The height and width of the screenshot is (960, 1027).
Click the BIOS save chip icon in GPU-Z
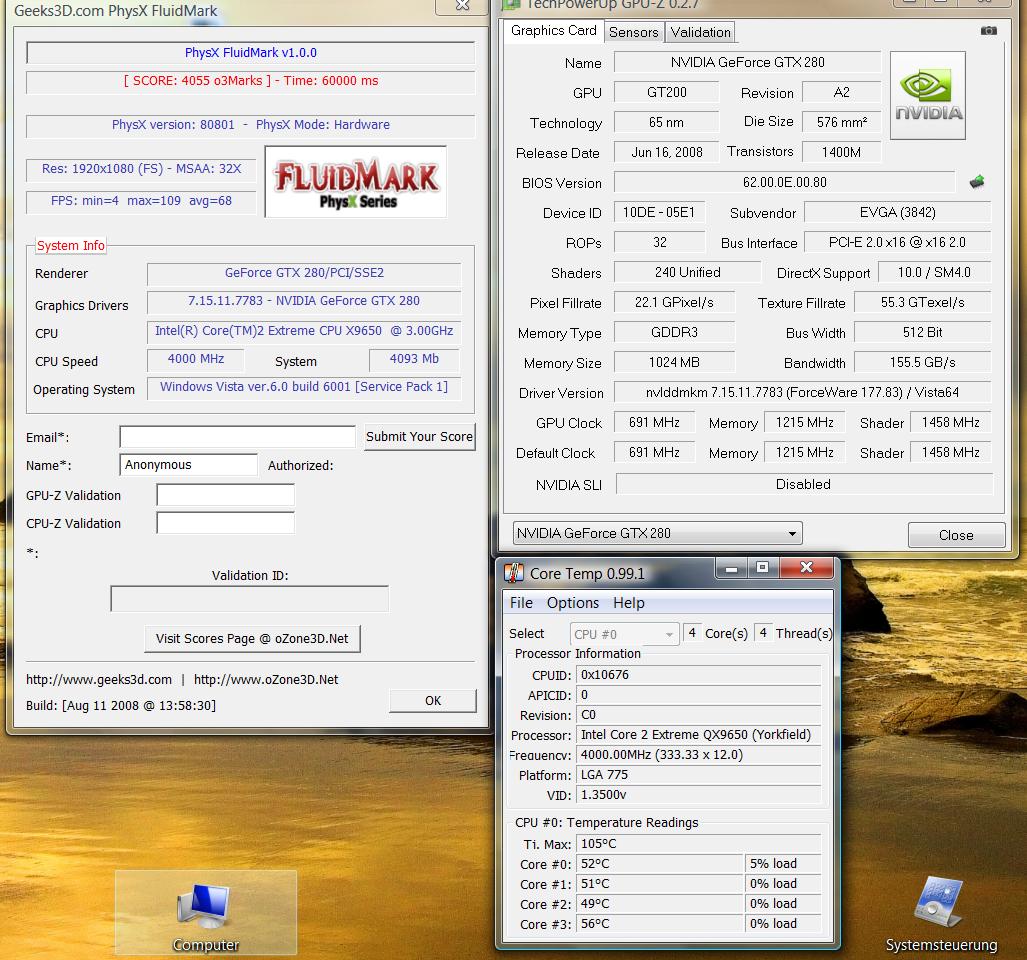pyautogui.click(x=977, y=181)
